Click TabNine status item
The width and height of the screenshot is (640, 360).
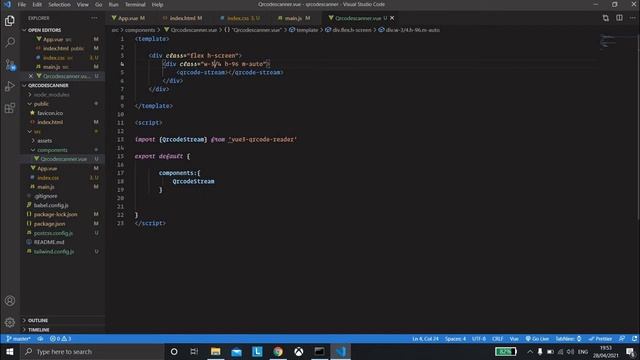pyautogui.click(x=569, y=339)
